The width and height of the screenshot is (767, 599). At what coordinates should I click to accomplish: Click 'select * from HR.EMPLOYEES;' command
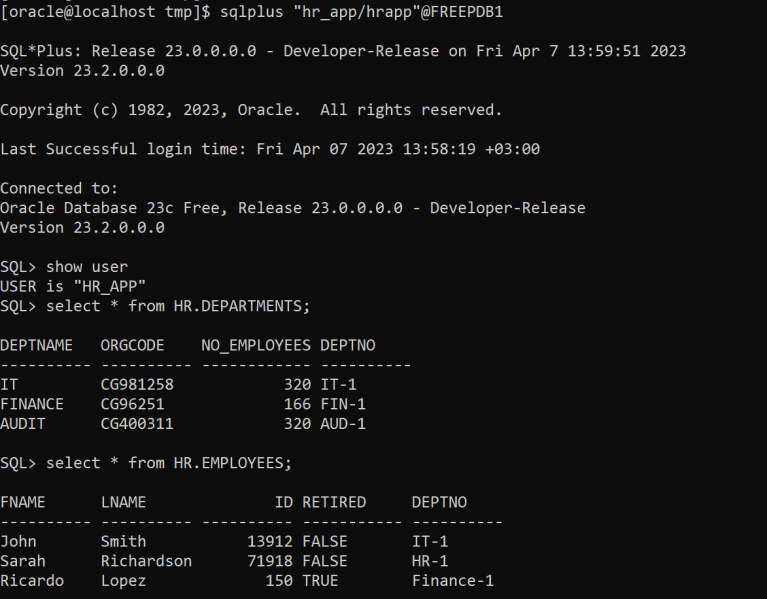(x=169, y=463)
